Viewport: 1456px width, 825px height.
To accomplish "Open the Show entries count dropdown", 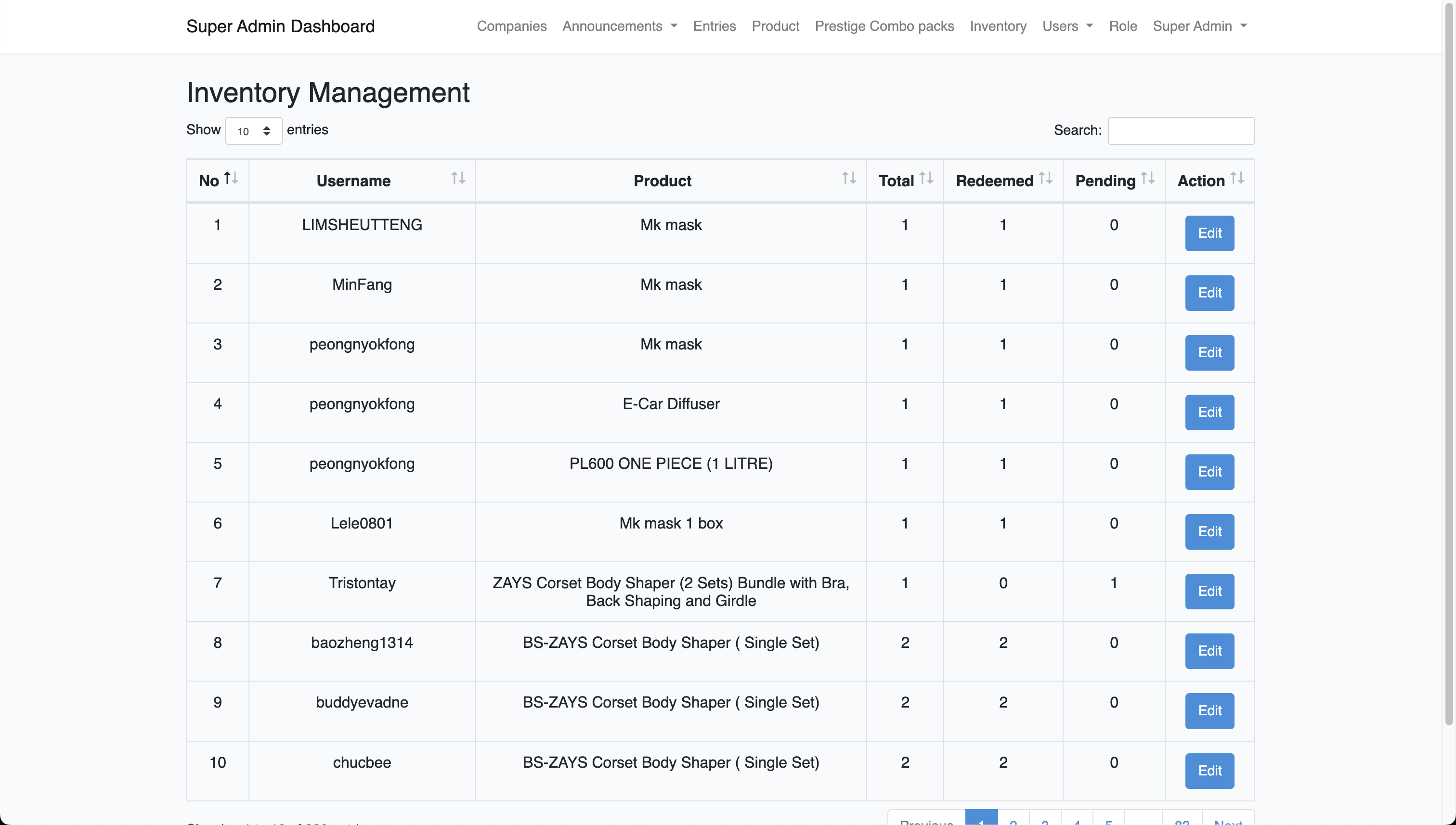I will click(x=253, y=131).
